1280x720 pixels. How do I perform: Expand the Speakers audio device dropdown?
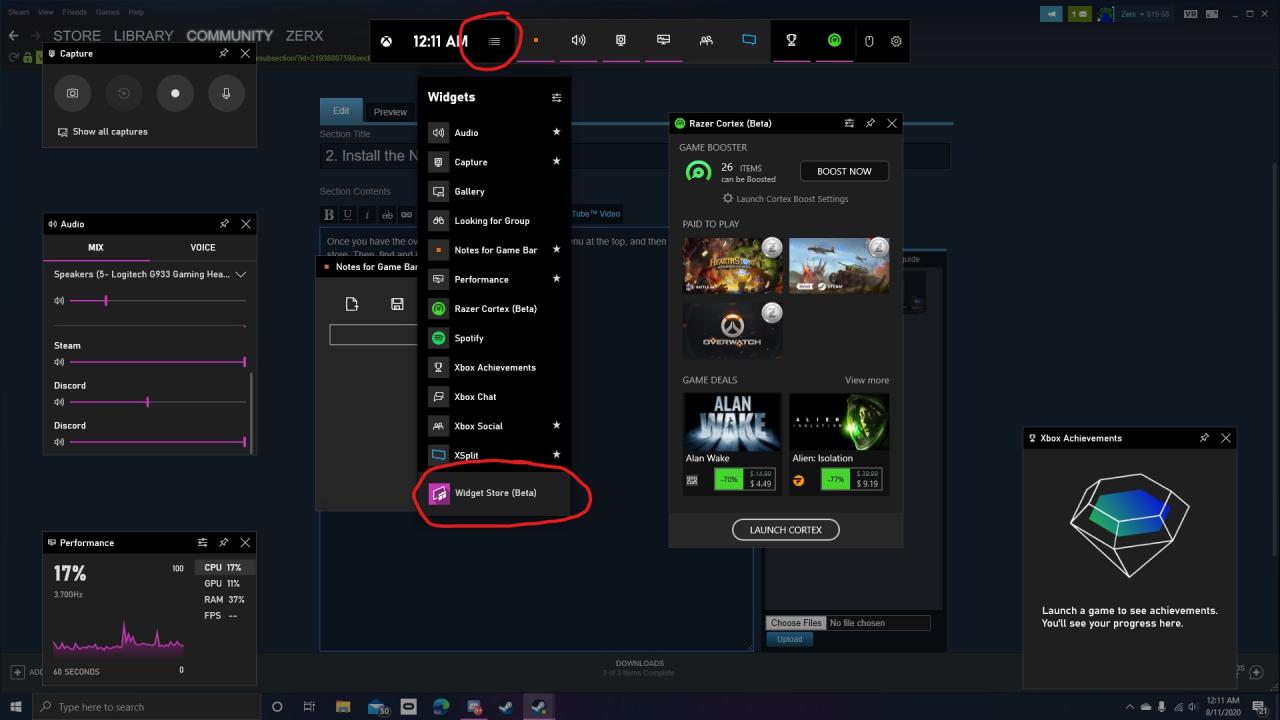tap(240, 274)
